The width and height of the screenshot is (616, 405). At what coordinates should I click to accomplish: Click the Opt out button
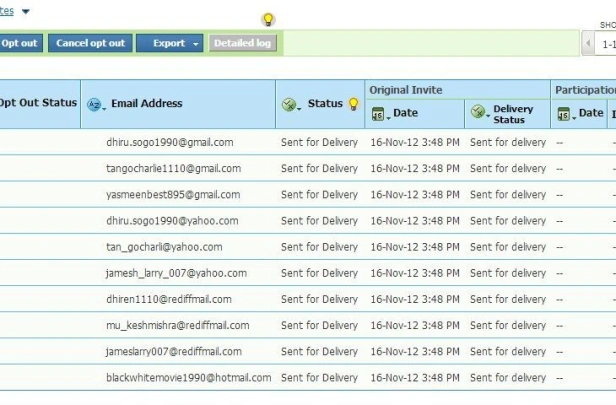pyautogui.click(x=19, y=43)
